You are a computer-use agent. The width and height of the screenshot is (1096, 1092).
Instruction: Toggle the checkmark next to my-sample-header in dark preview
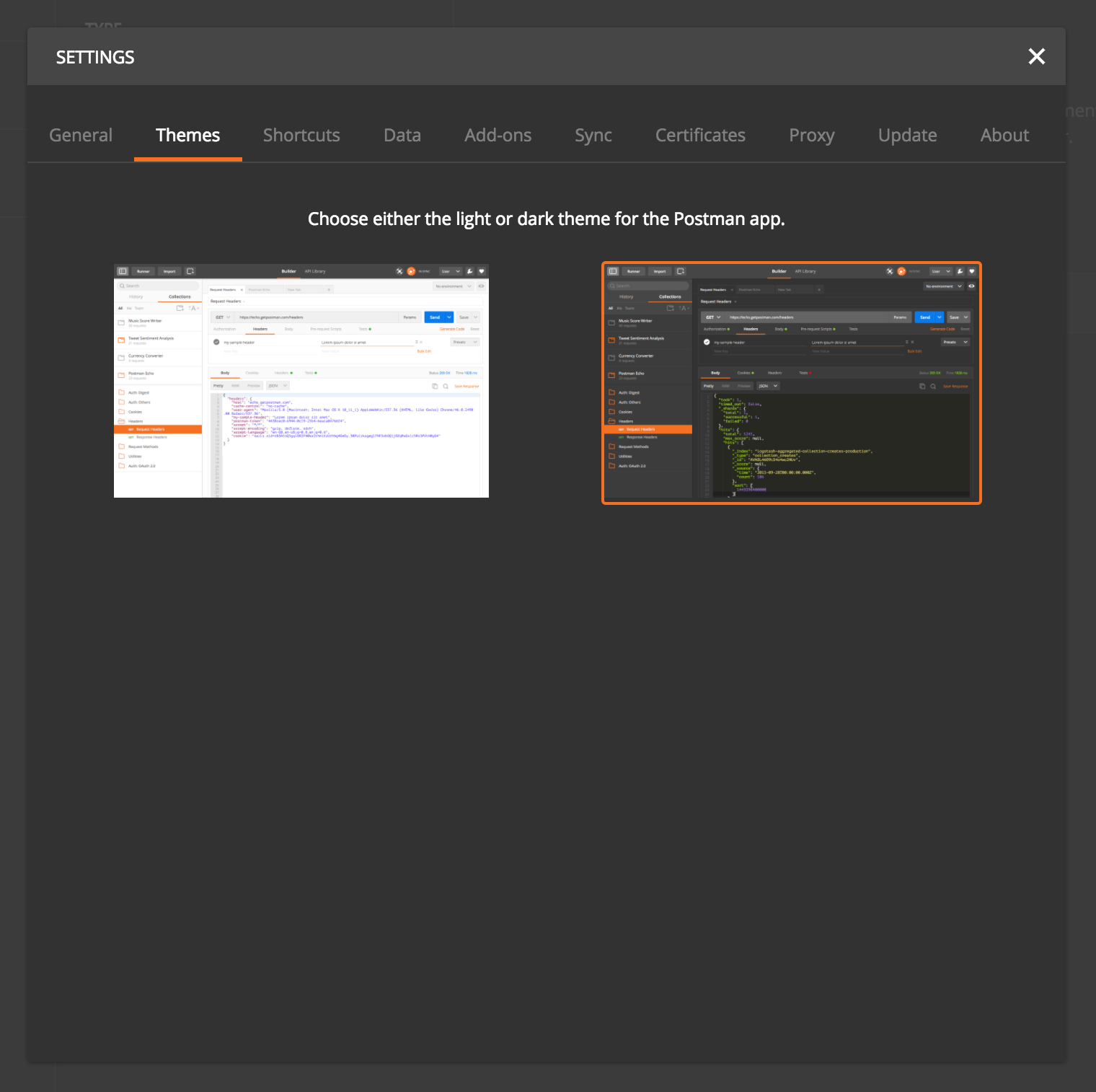(x=706, y=342)
